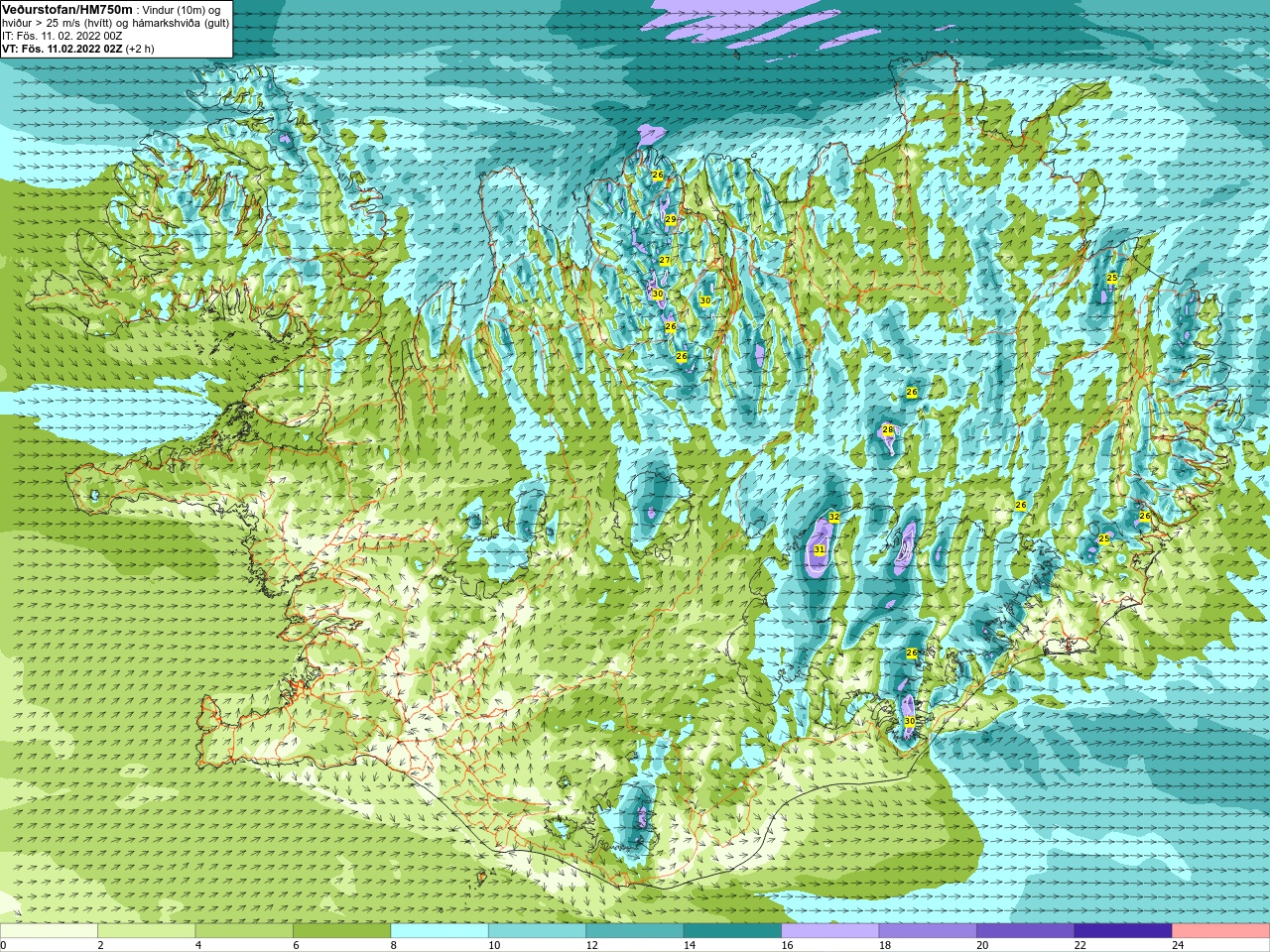Click the legend scale number 4
Image resolution: width=1270 pixels, height=952 pixels.
coord(198,945)
